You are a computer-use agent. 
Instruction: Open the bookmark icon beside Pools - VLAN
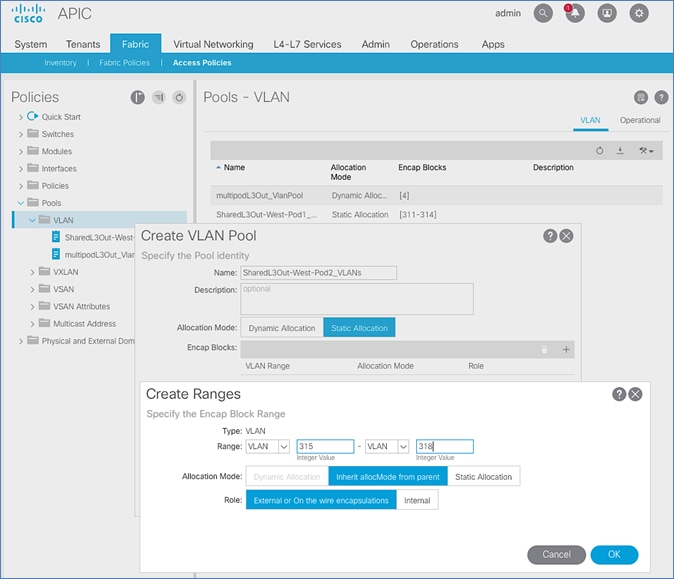pos(640,98)
